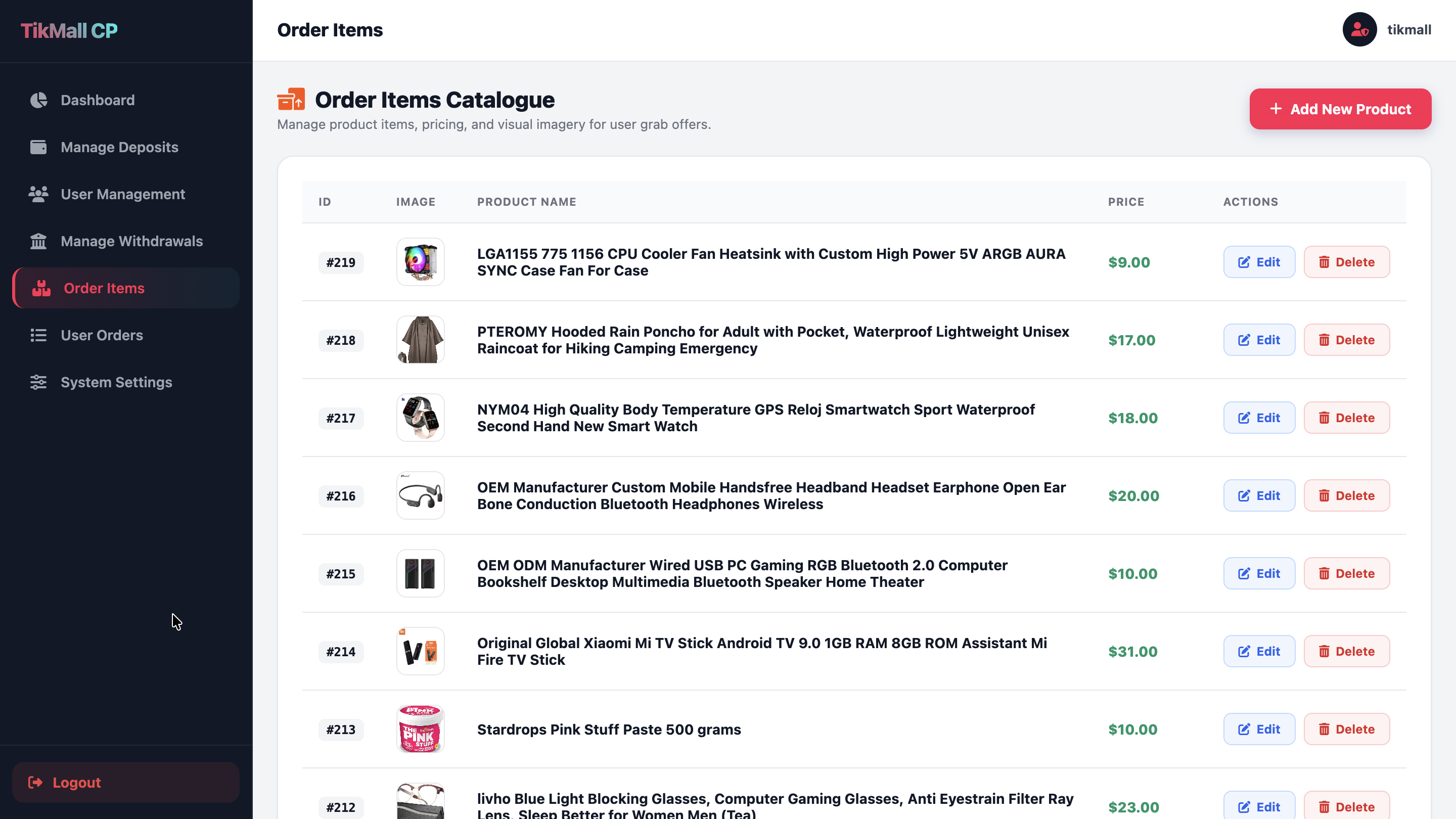Delete the #213 Pink Stuff Paste
The image size is (1456, 819).
coord(1346,729)
